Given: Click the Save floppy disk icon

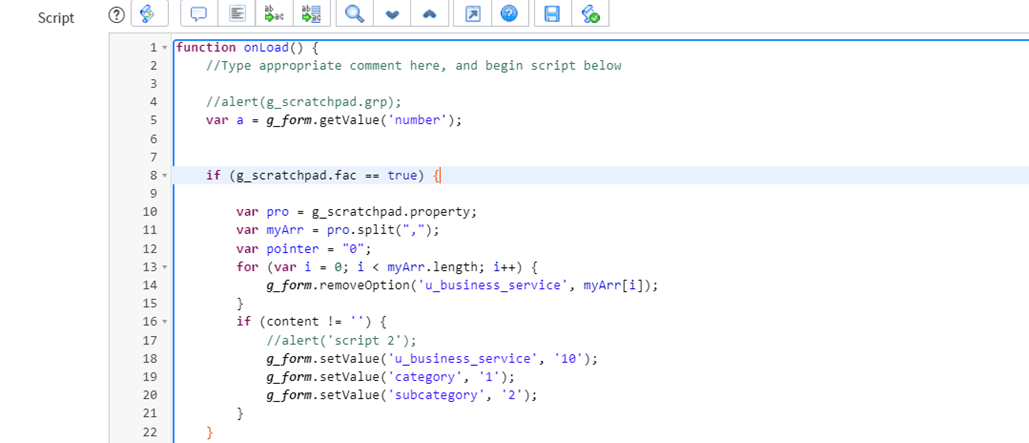Looking at the screenshot, I should point(553,14).
